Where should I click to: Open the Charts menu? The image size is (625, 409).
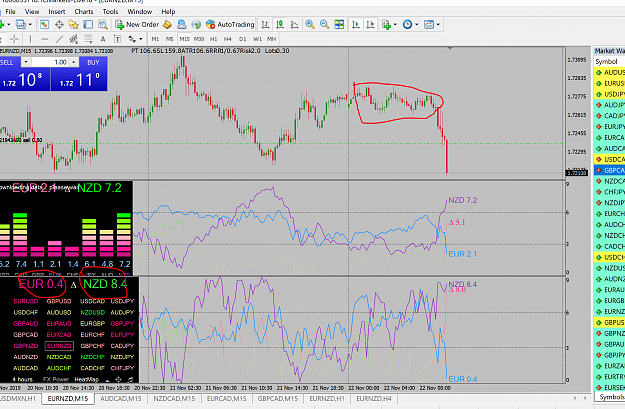(84, 12)
